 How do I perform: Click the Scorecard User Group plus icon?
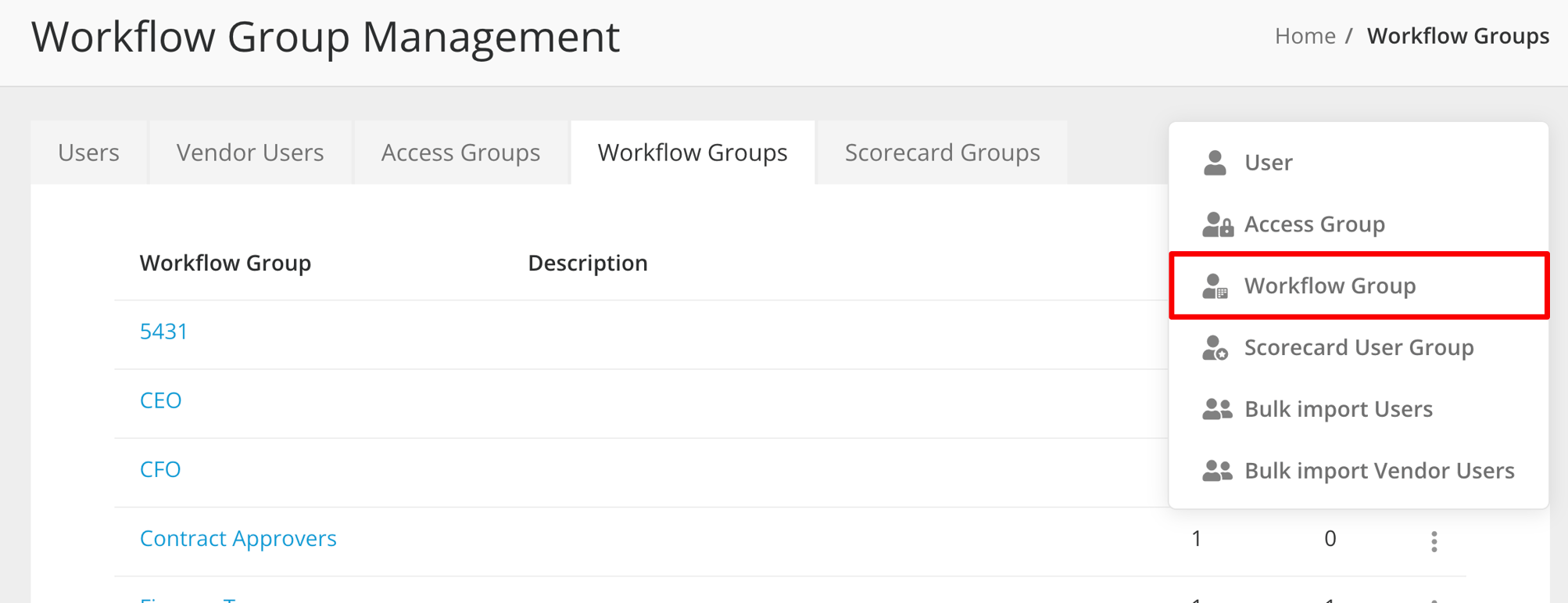pos(1216,347)
